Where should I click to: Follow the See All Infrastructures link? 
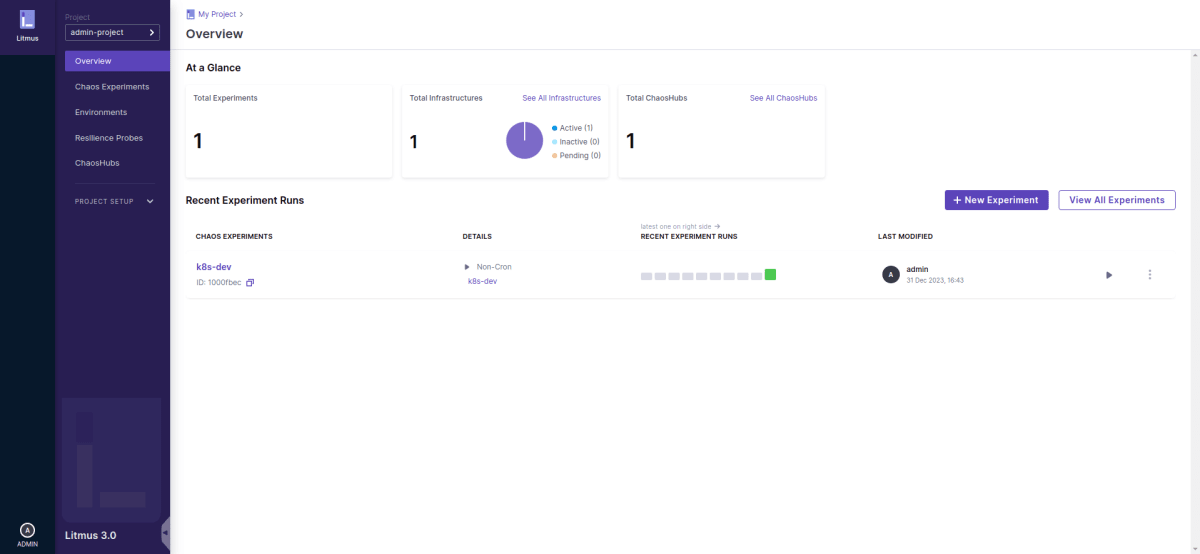561,98
